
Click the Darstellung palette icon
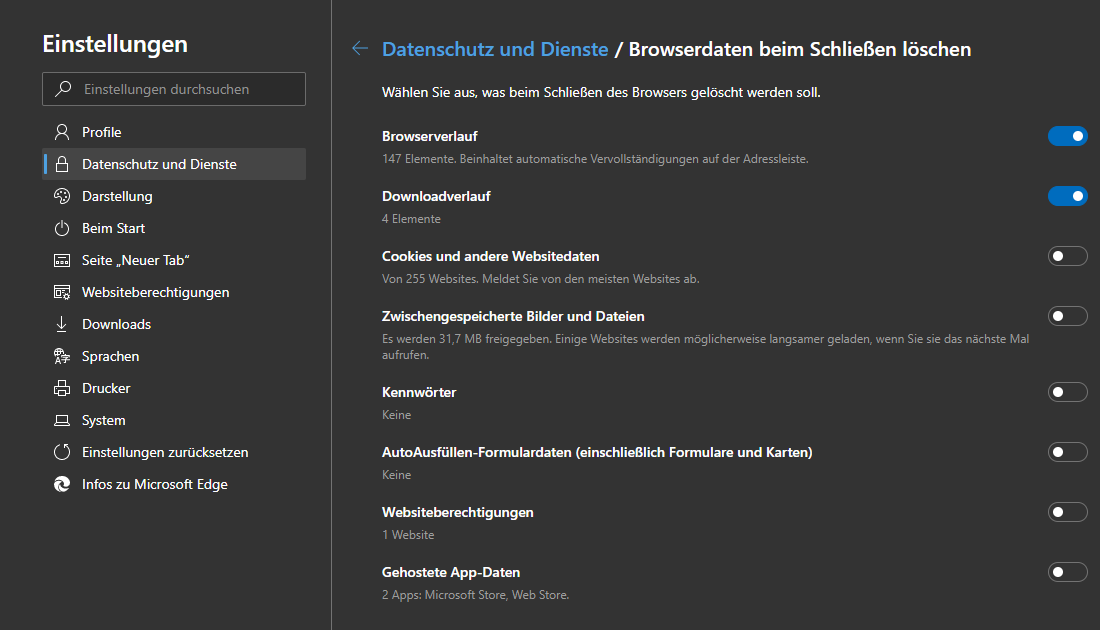click(62, 196)
